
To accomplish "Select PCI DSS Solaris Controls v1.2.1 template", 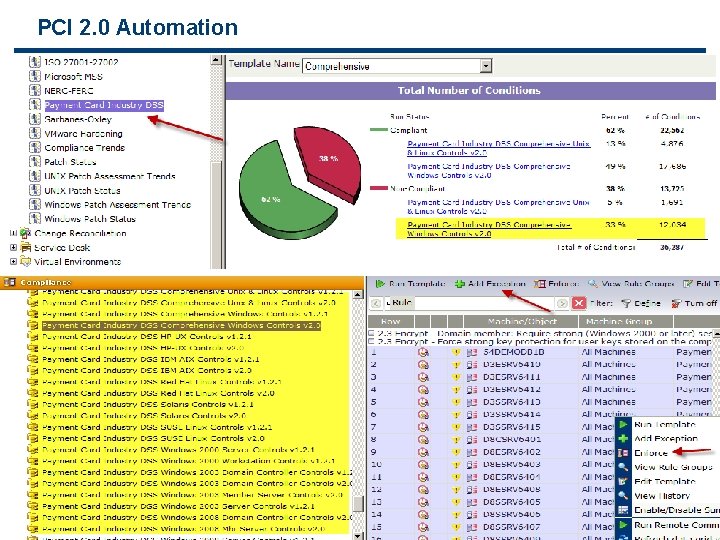I will click(x=147, y=404).
